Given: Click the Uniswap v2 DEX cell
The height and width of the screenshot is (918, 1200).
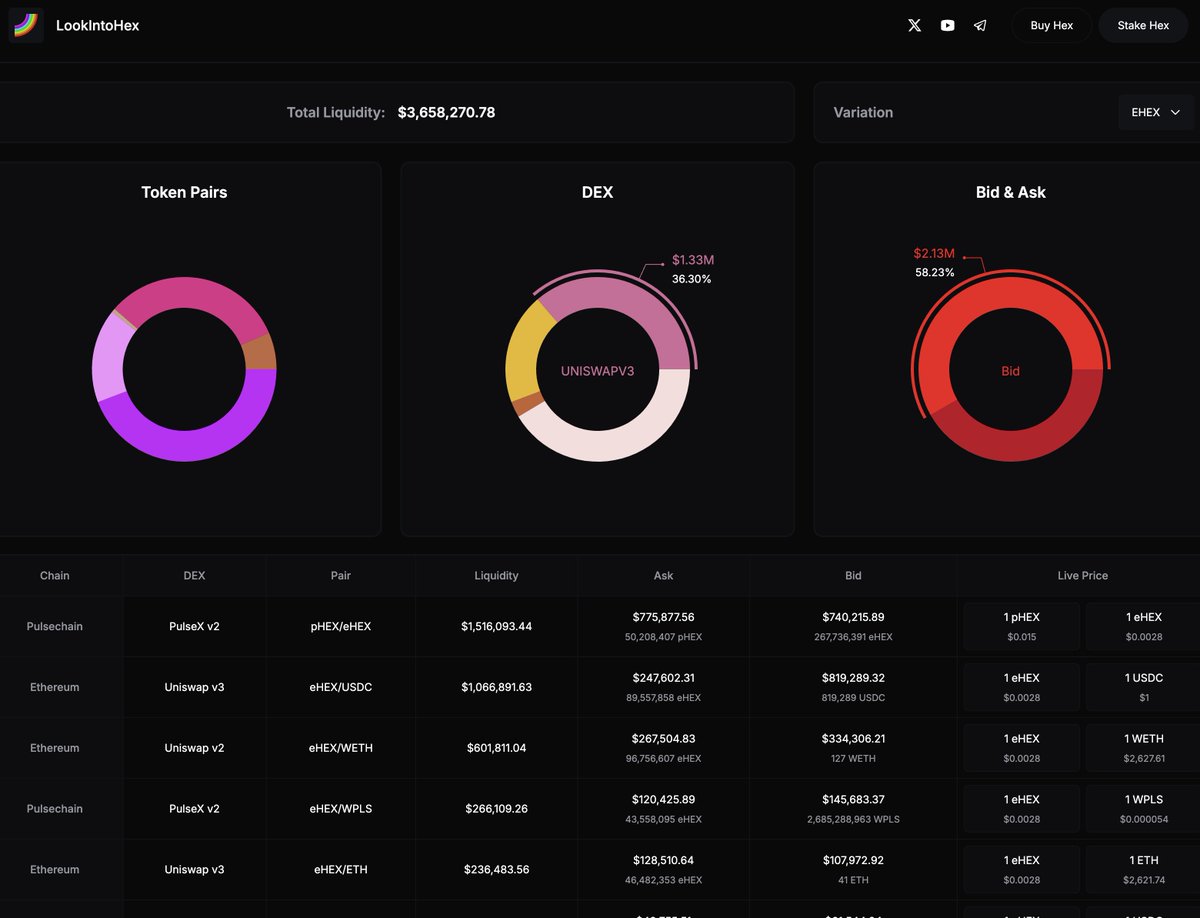Looking at the screenshot, I should tap(195, 748).
